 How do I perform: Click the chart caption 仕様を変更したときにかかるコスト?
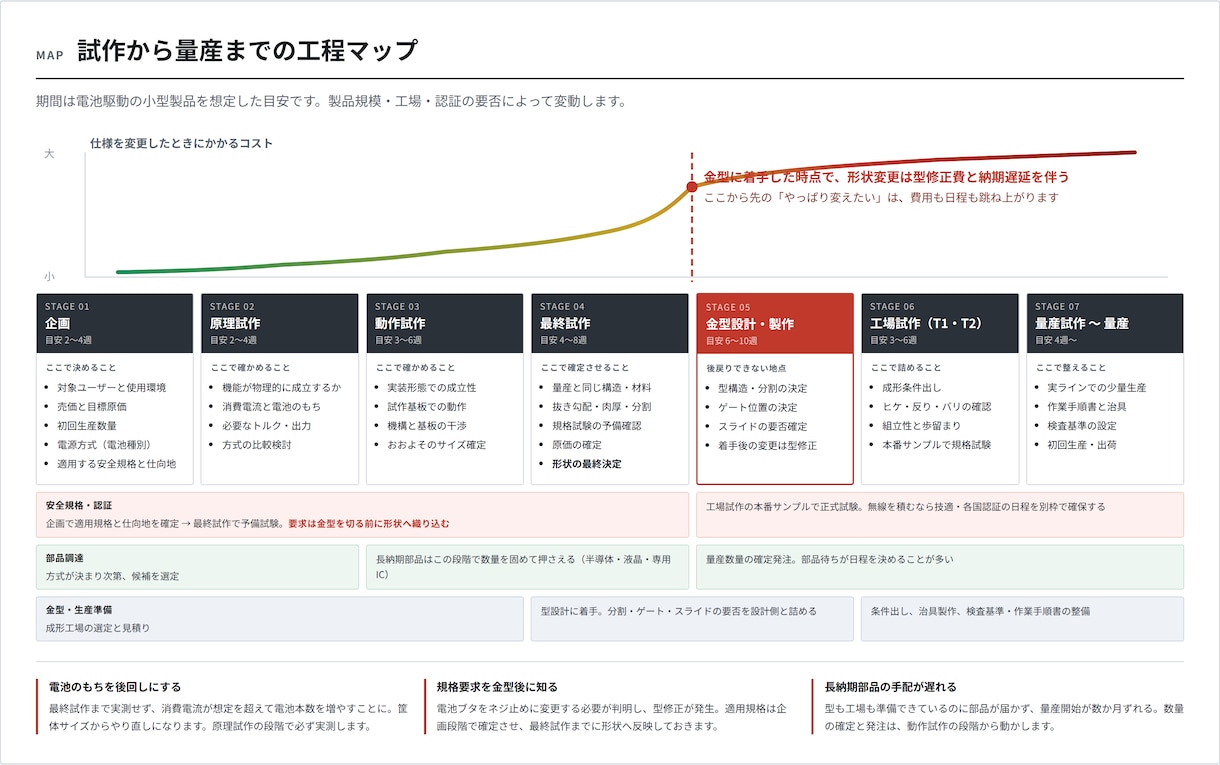[x=181, y=143]
